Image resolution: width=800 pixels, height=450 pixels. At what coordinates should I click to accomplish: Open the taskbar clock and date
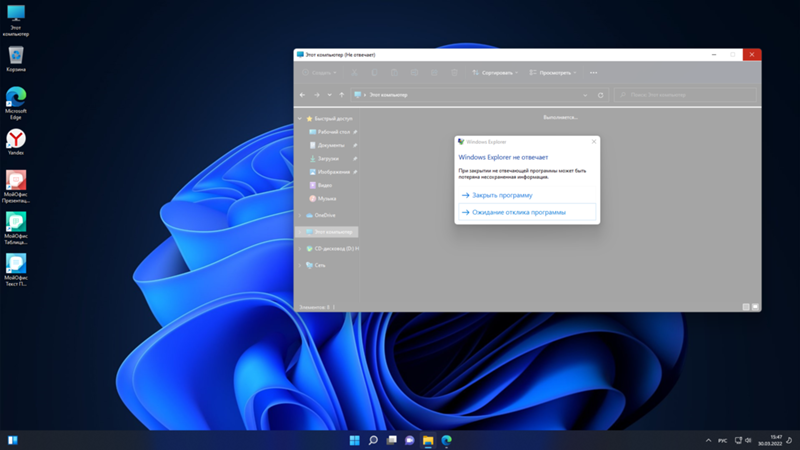(770, 440)
